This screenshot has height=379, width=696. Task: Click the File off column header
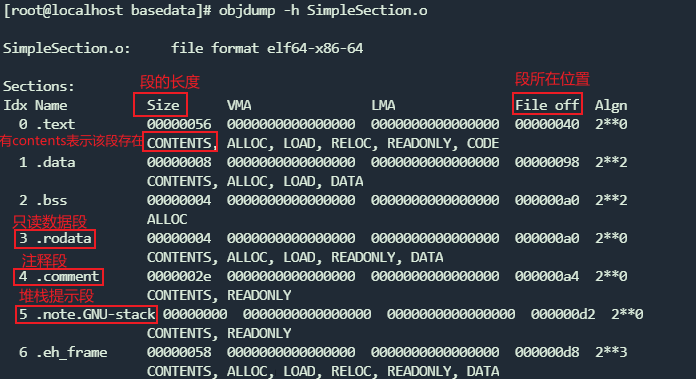pyautogui.click(x=547, y=105)
